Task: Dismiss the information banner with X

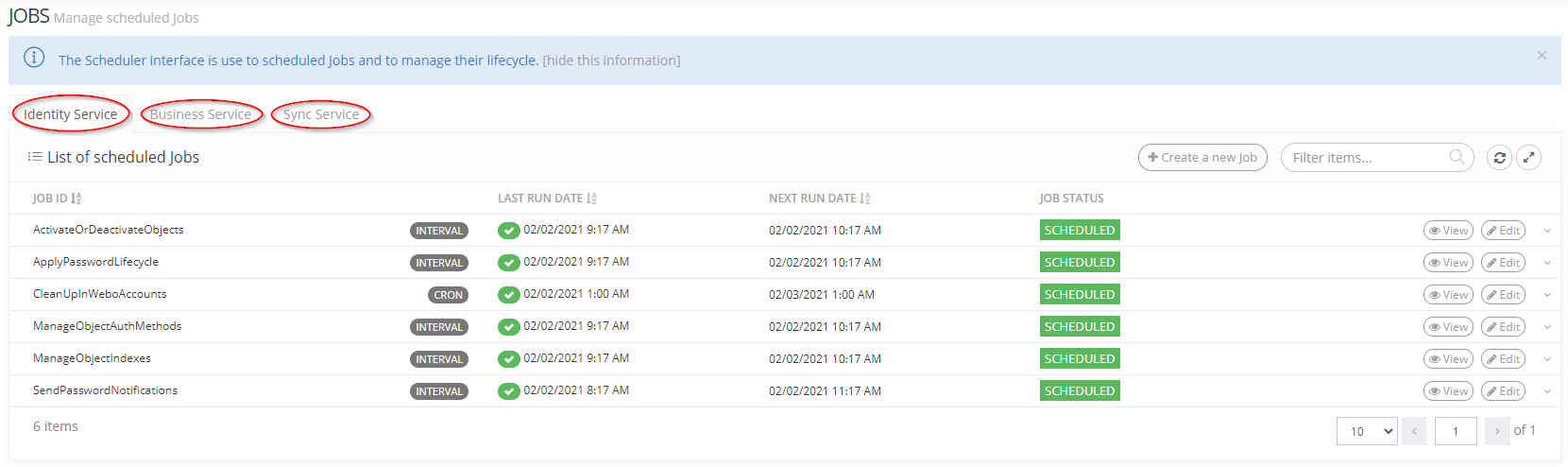Action: (1542, 56)
